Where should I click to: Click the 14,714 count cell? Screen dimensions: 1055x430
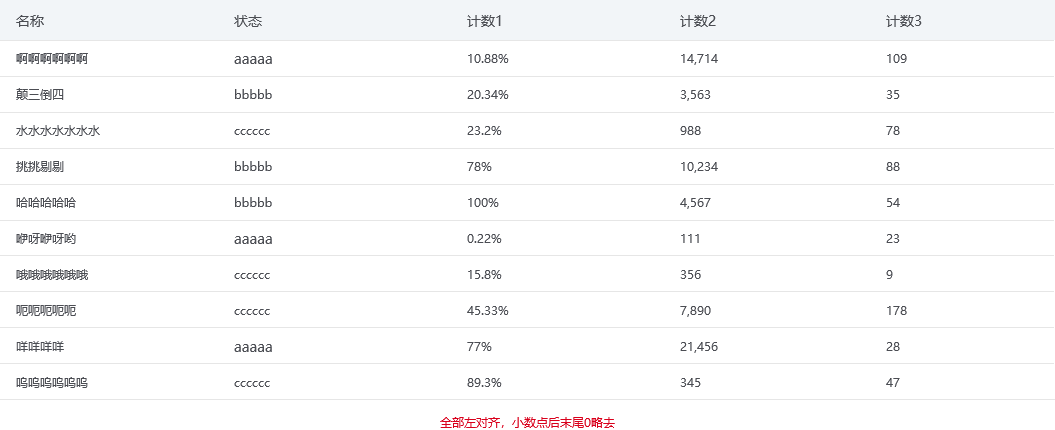698,59
